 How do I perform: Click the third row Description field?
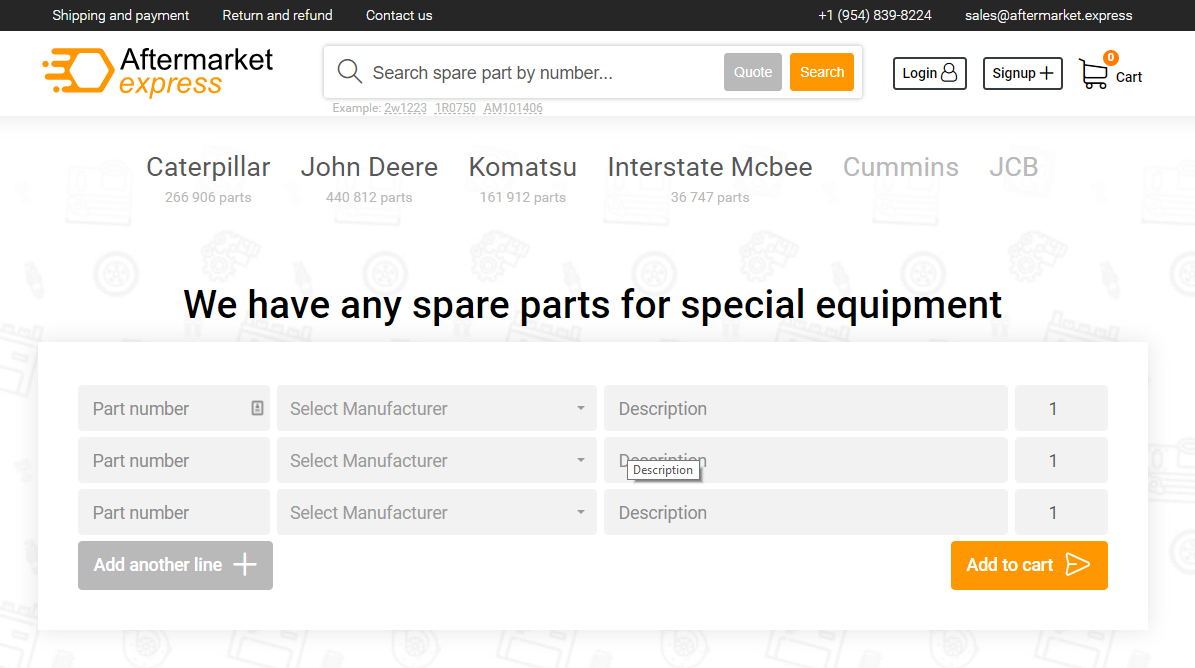[x=806, y=512]
